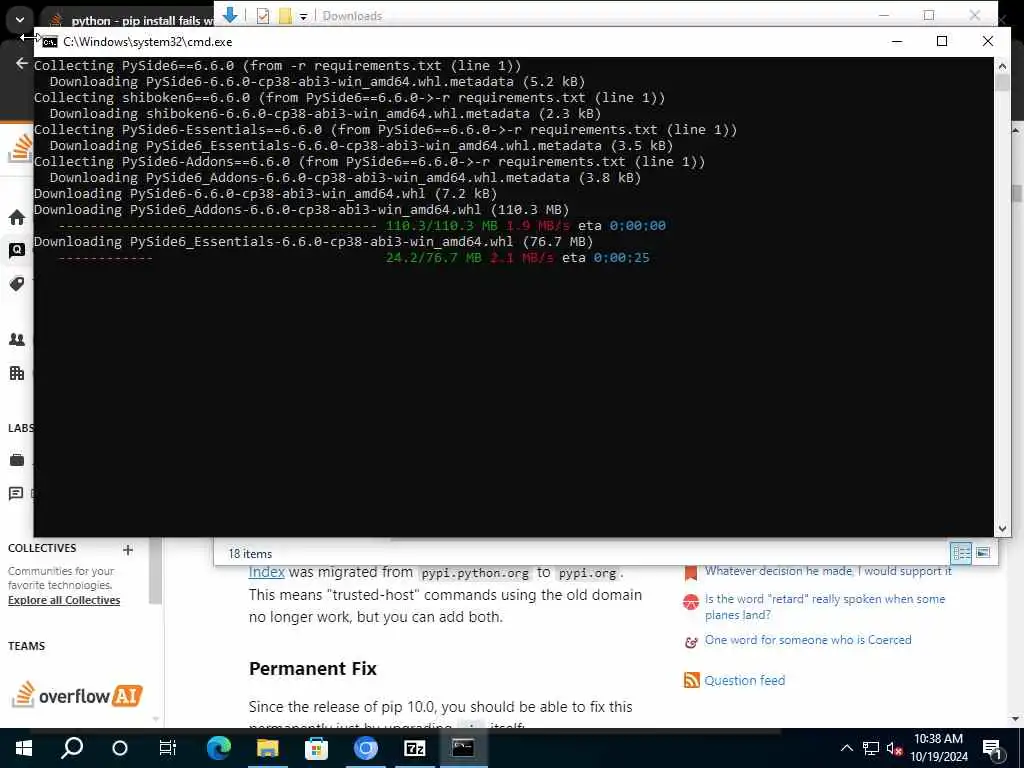Click the Stack Overflow logo
This screenshot has height=768, width=1024.
click(20, 148)
